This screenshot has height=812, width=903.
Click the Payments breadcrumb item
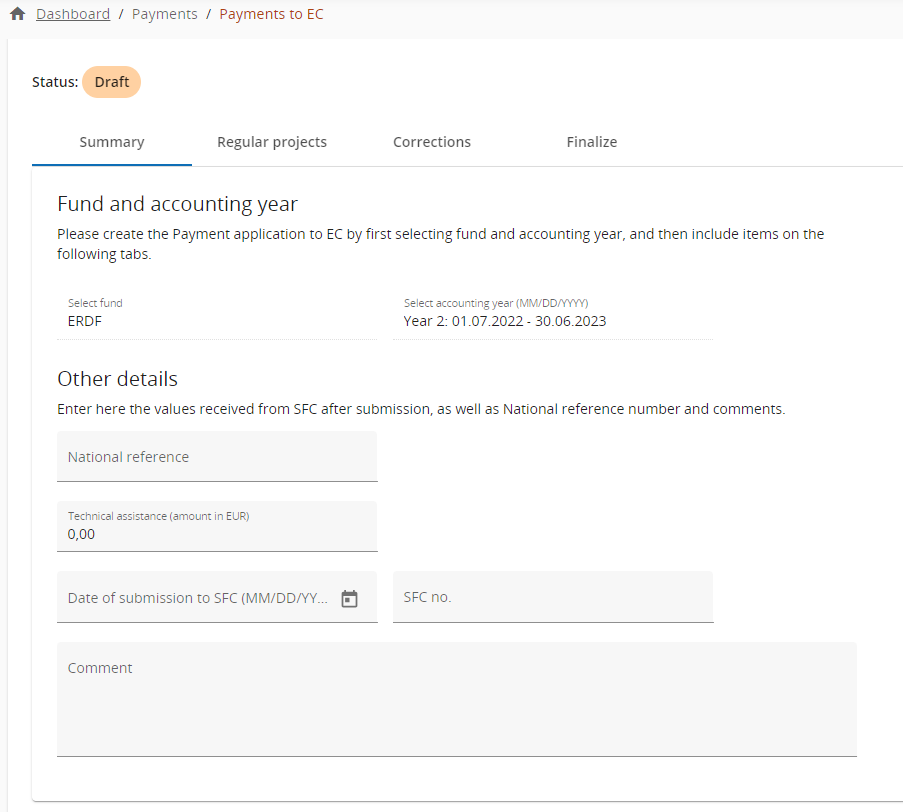pyautogui.click(x=164, y=14)
